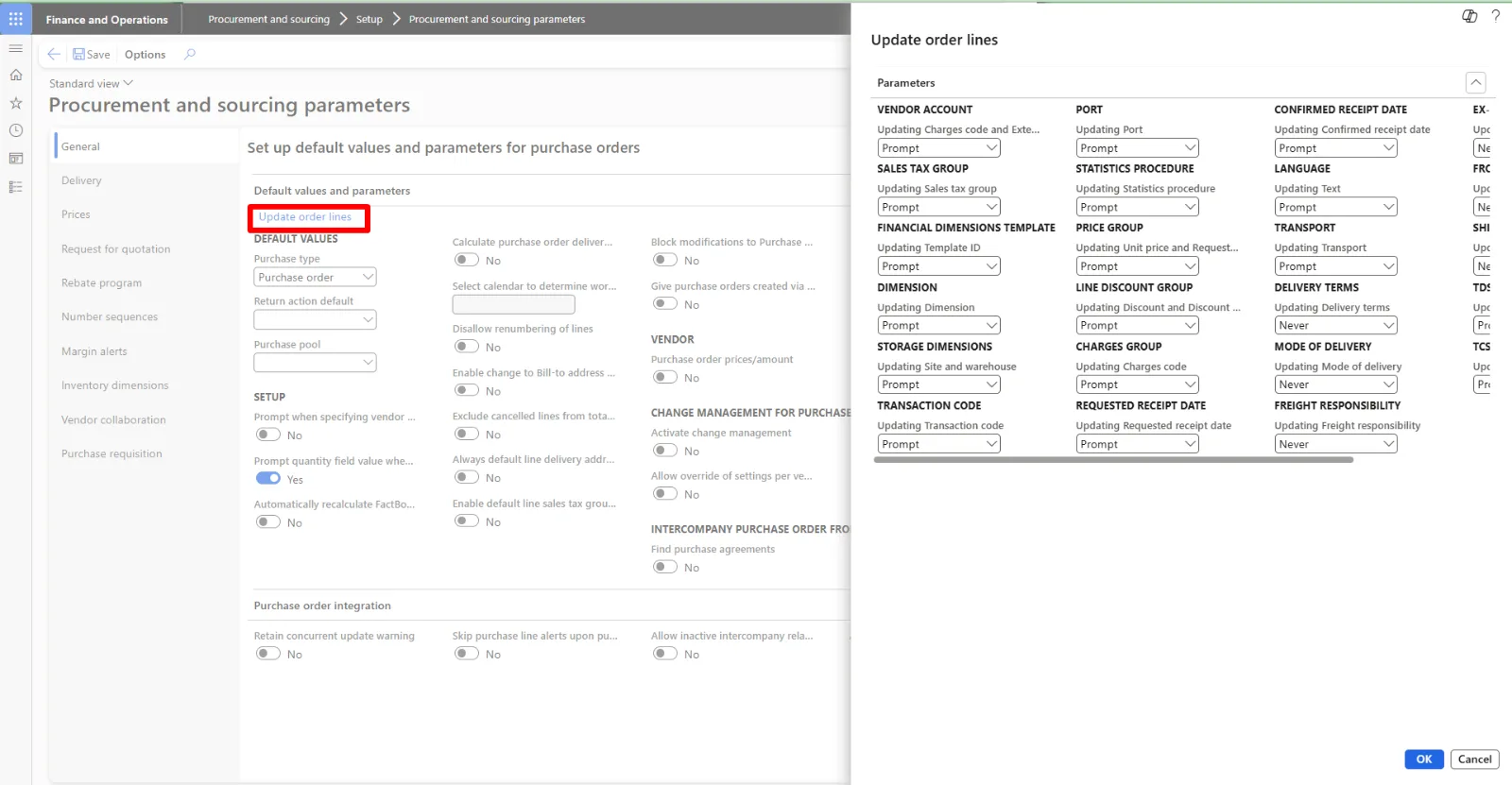Viewport: 1512px width, 785px height.
Task: Toggle Prompt when specifying vendor switch
Action: [268, 435]
